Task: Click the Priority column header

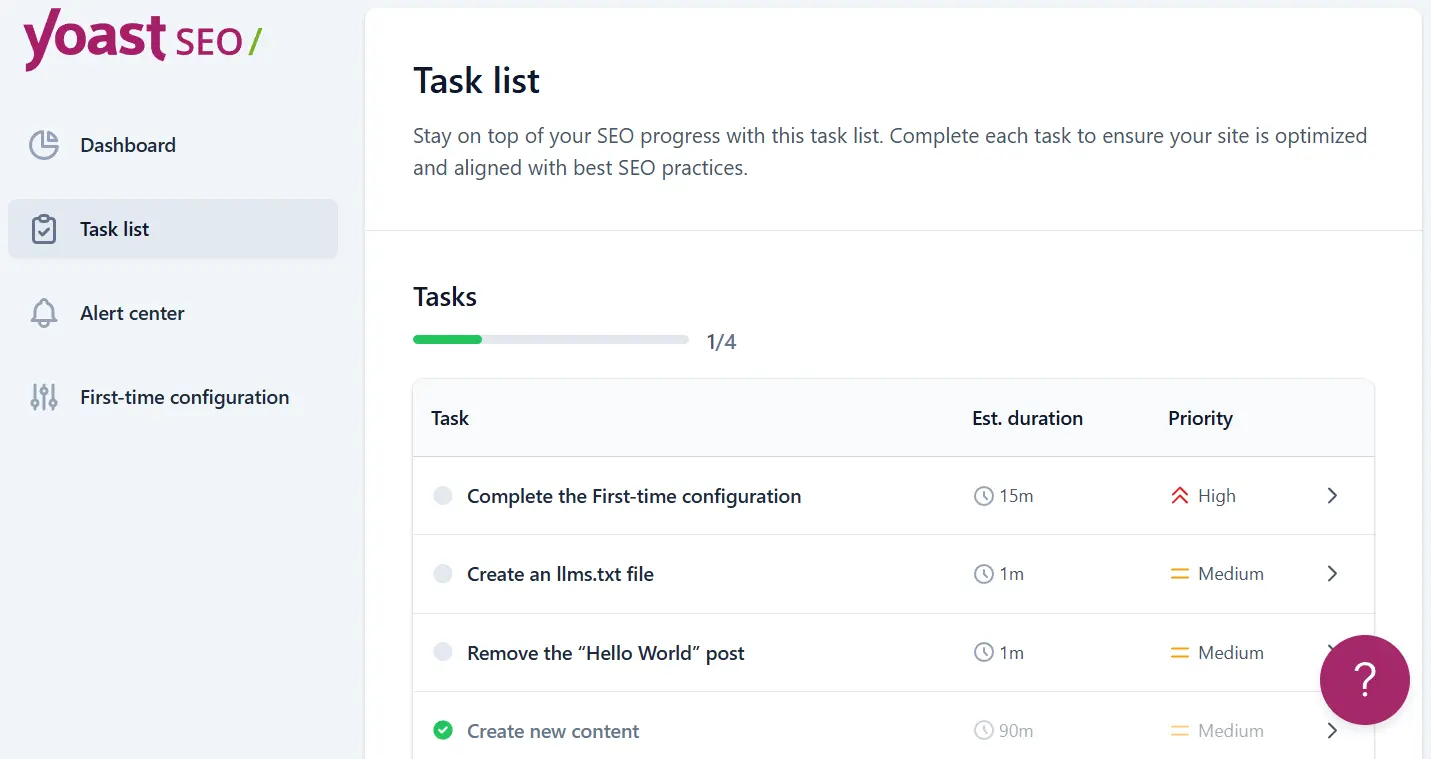Action: pos(1200,418)
